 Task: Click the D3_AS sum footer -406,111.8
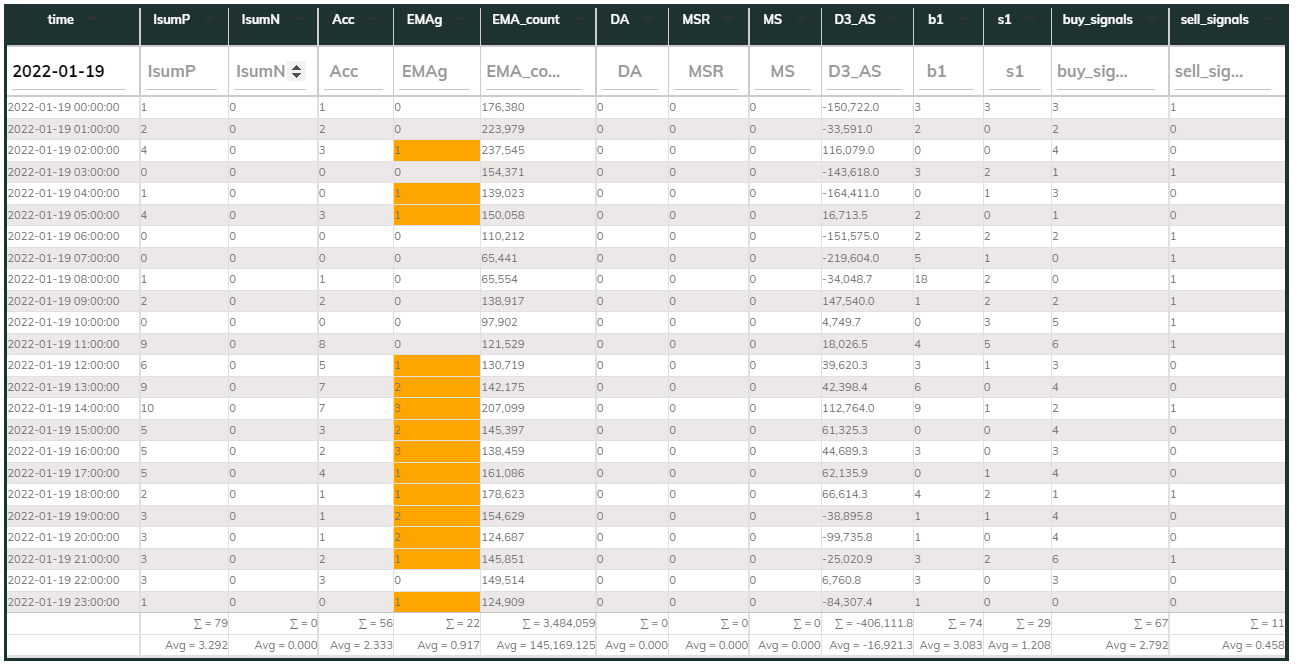(866, 624)
